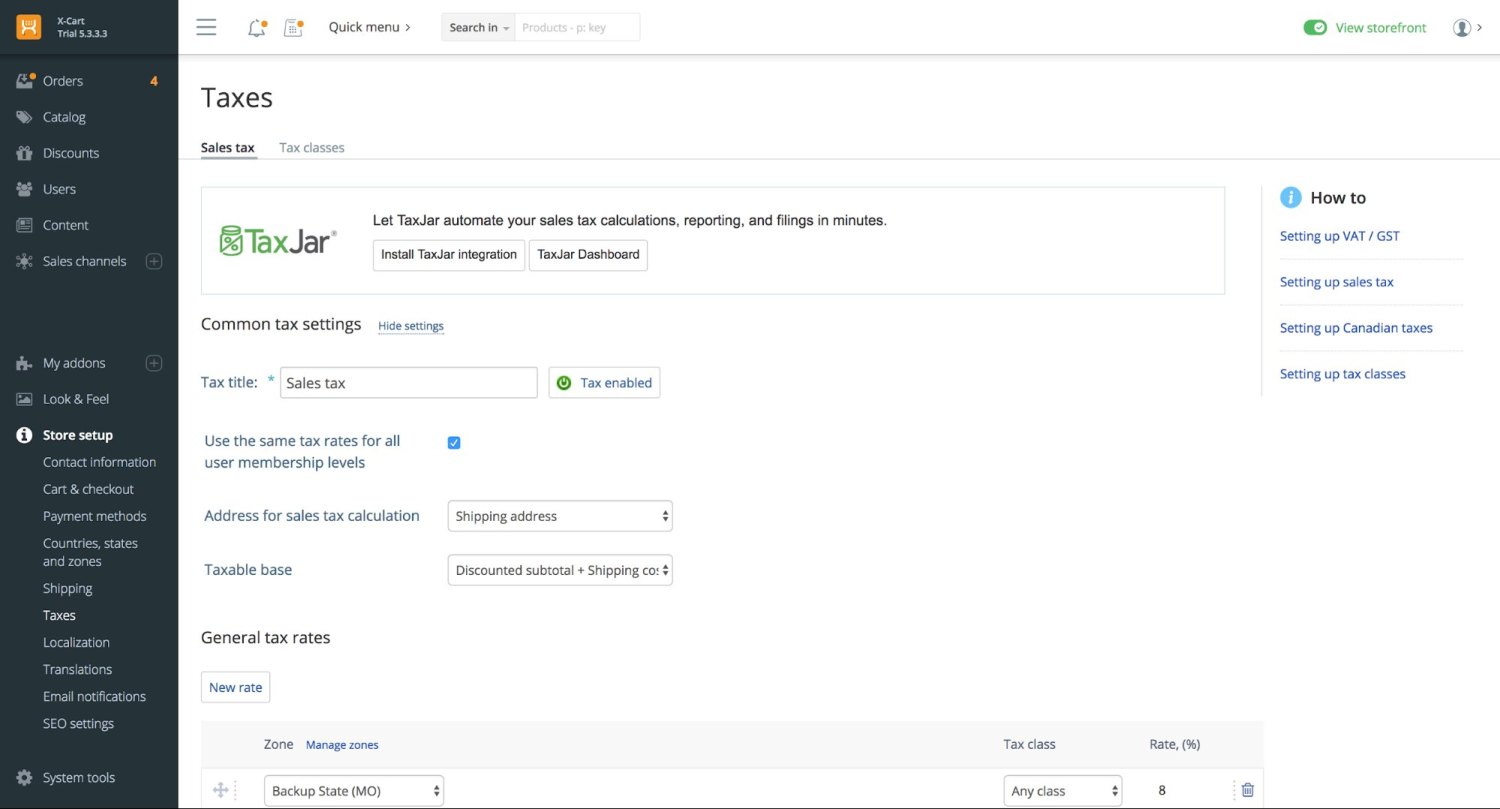Image resolution: width=1500 pixels, height=809 pixels.
Task: Click Install TaxJar integration
Action: pos(448,254)
